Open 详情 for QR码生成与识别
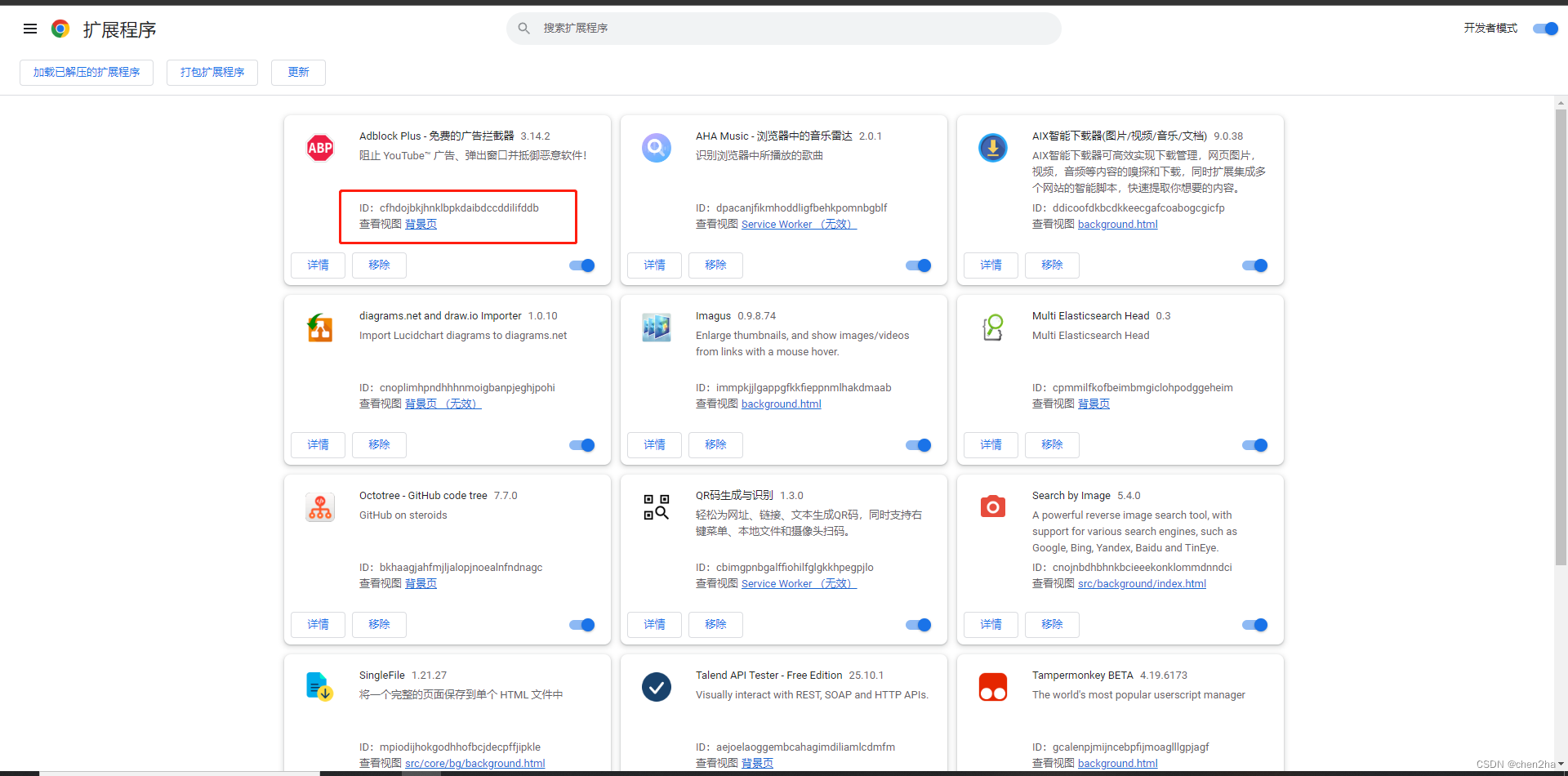Screen dimensions: 1568x776 pos(654,625)
